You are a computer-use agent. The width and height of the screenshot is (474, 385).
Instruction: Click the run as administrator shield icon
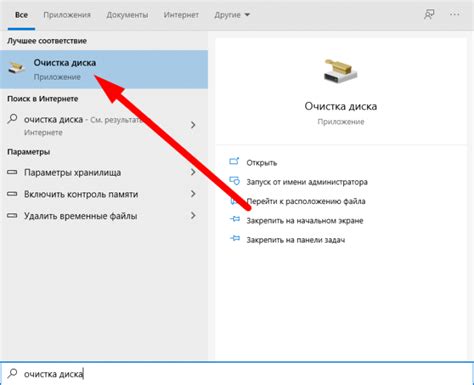coord(234,181)
